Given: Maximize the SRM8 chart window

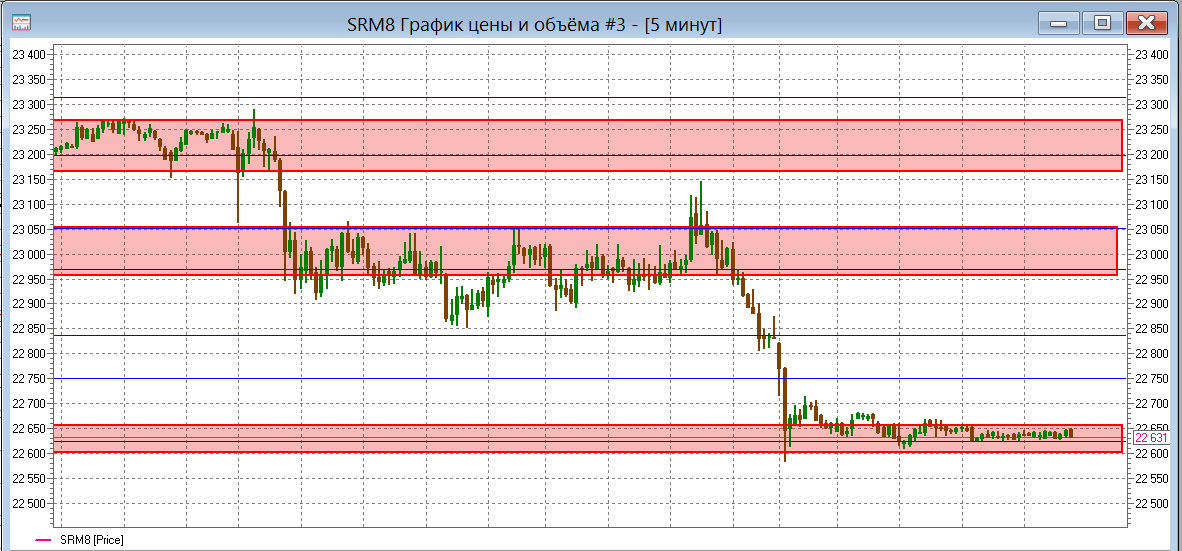Looking at the screenshot, I should pyautogui.click(x=1102, y=23).
